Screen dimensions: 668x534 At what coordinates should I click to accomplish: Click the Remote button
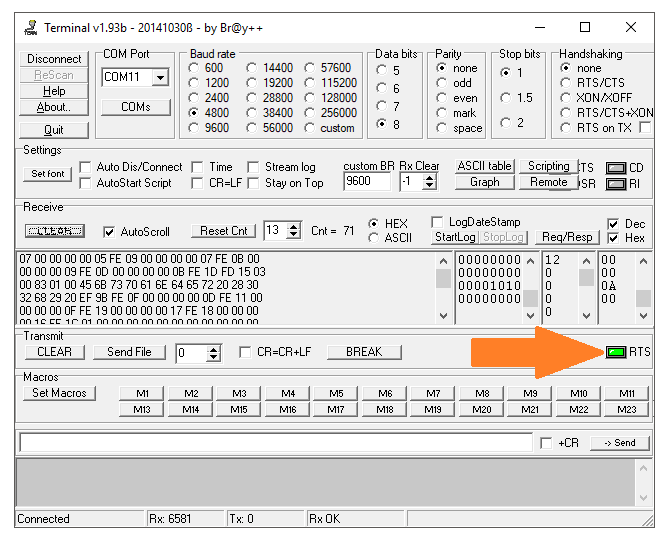click(x=548, y=182)
